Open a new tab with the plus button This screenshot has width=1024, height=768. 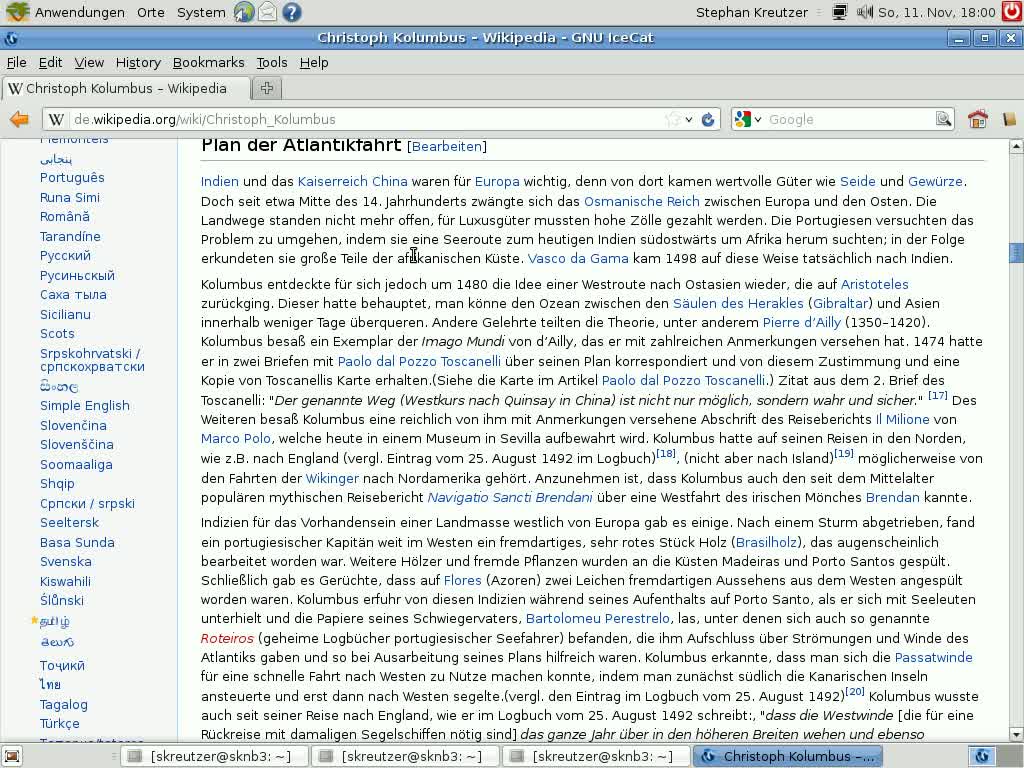[x=267, y=88]
